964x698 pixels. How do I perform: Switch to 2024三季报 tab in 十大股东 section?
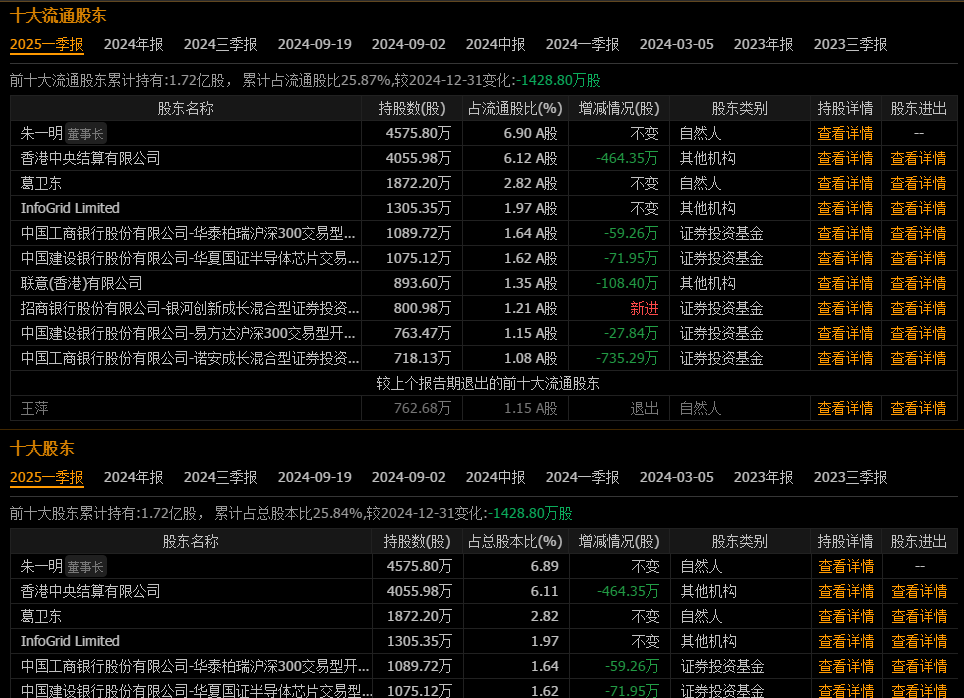pos(220,477)
